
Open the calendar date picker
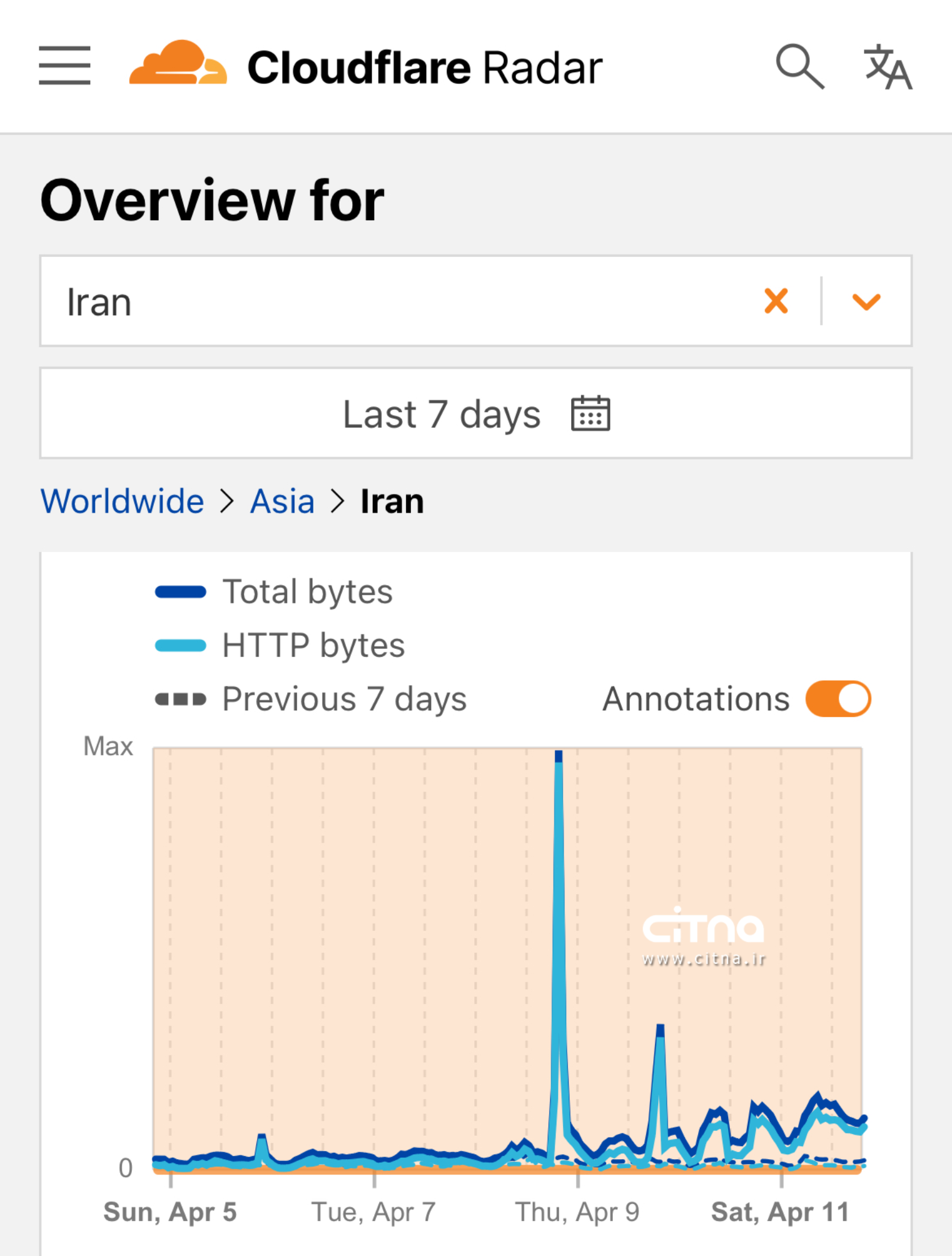point(589,413)
